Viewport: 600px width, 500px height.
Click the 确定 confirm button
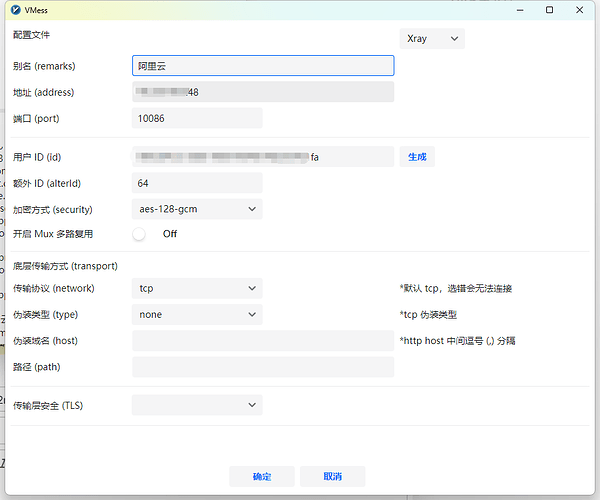262,476
